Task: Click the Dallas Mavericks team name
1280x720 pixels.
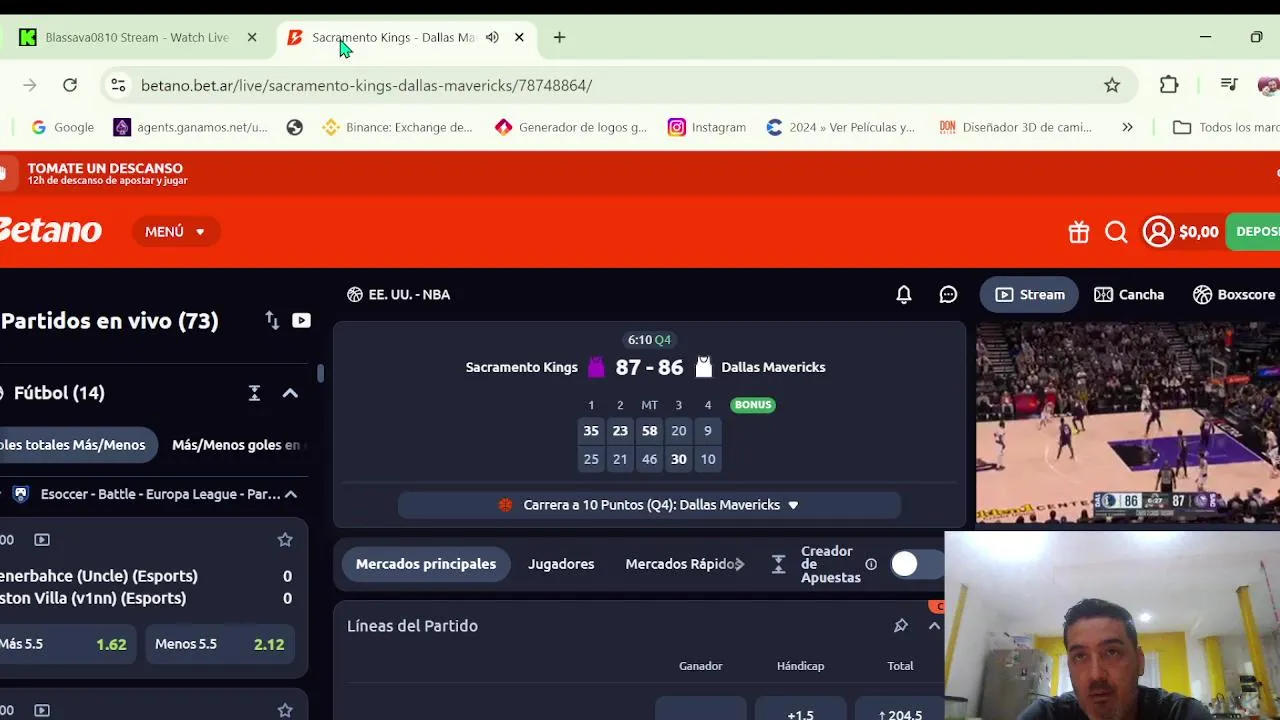Action: click(773, 367)
